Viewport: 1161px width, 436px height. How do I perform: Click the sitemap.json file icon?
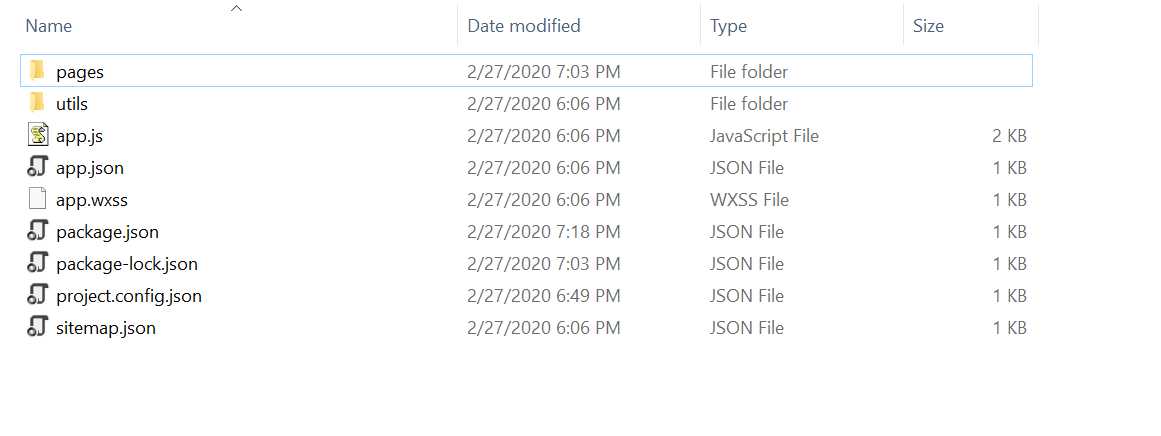click(x=38, y=326)
